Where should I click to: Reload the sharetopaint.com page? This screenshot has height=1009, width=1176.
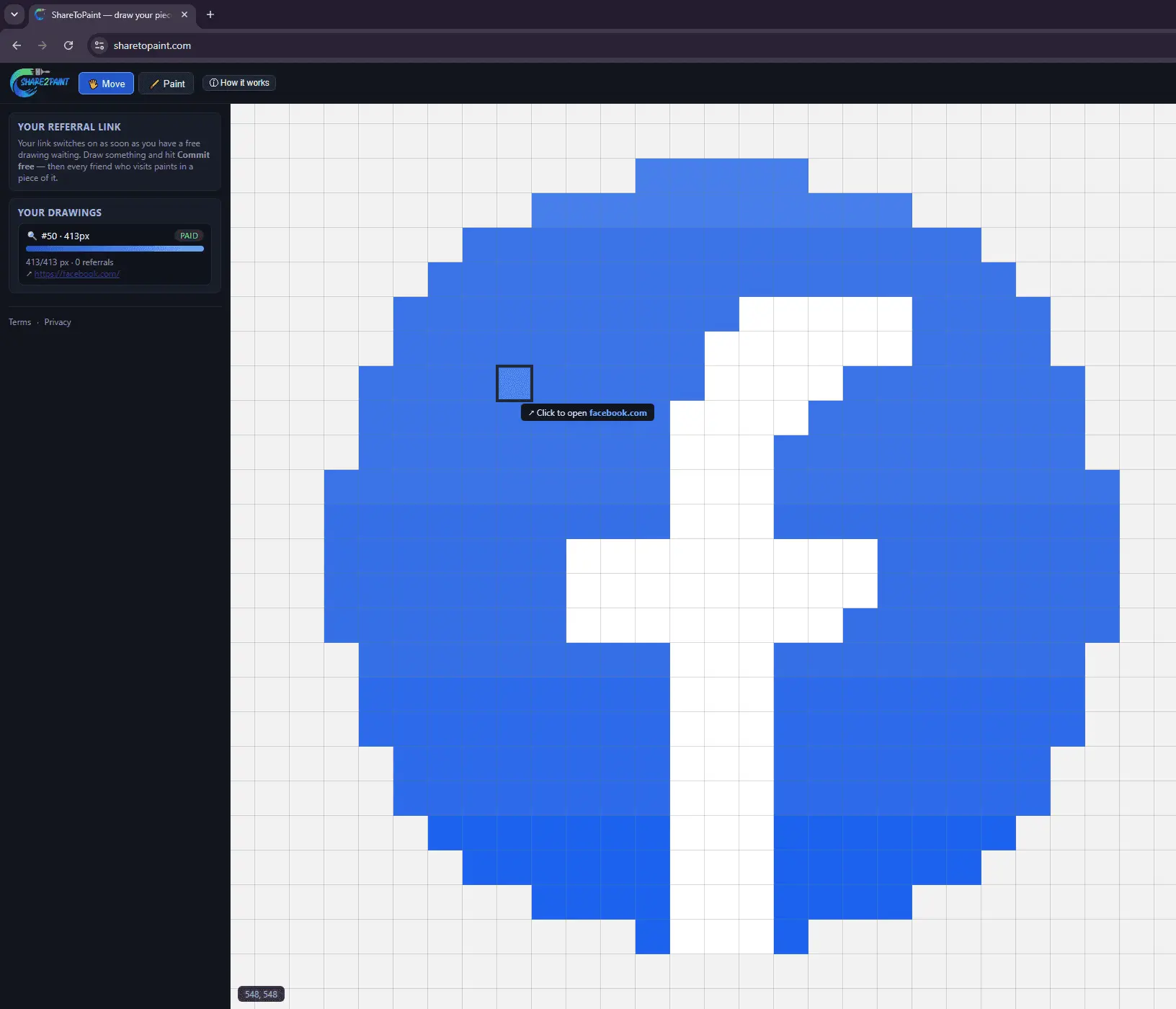68,45
